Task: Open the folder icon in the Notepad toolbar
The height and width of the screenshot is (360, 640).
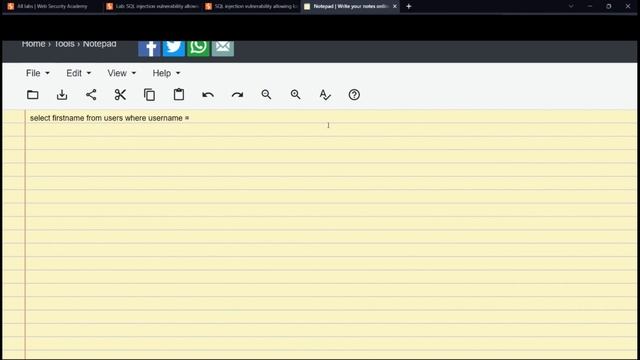Action: pyautogui.click(x=33, y=95)
